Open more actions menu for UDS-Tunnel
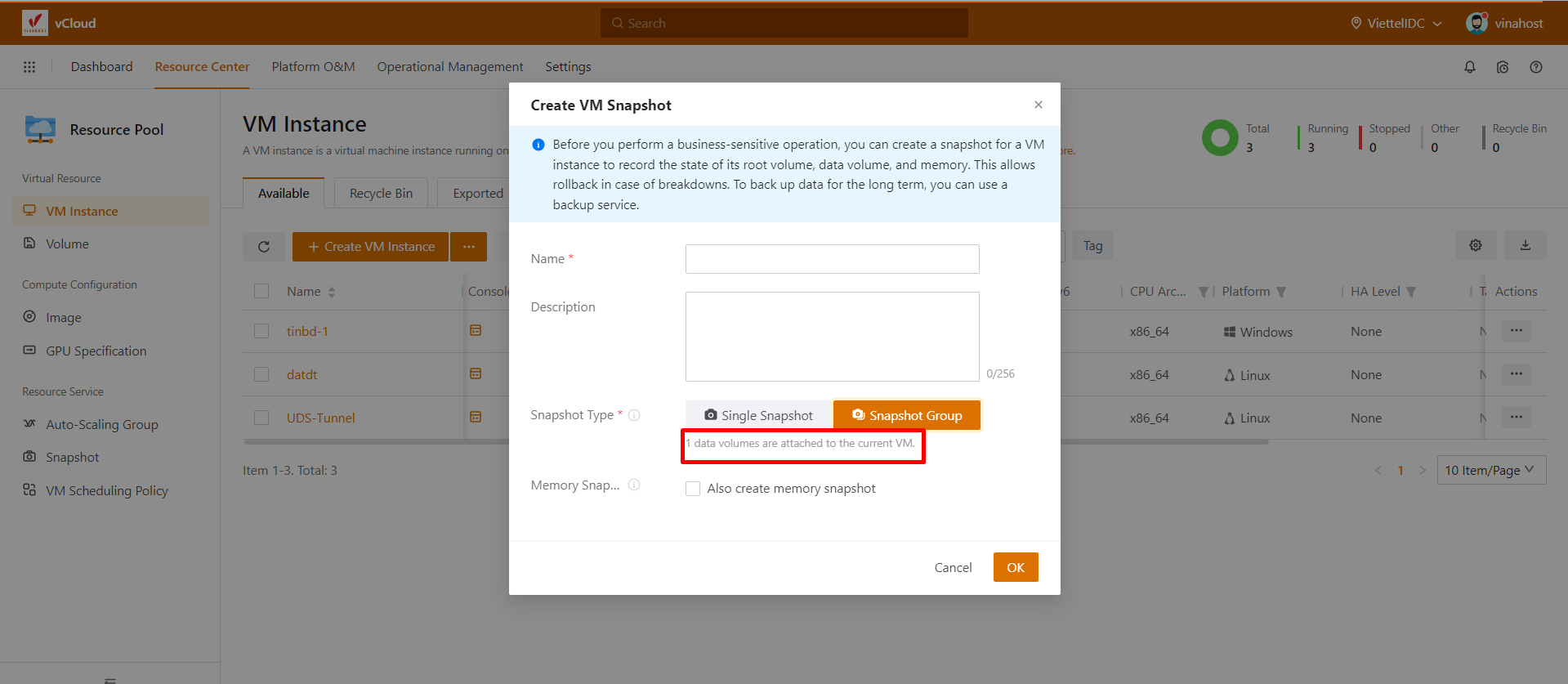The image size is (1568, 684). click(x=1516, y=418)
